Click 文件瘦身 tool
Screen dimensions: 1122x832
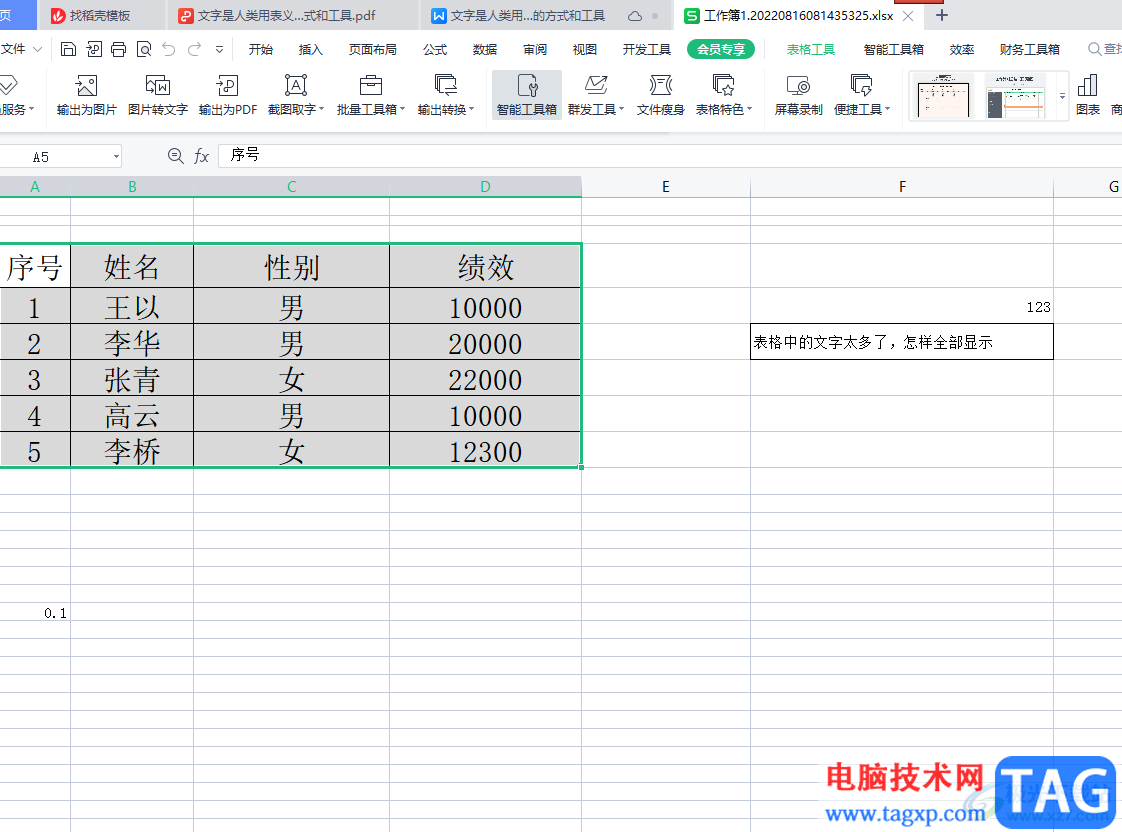[660, 94]
